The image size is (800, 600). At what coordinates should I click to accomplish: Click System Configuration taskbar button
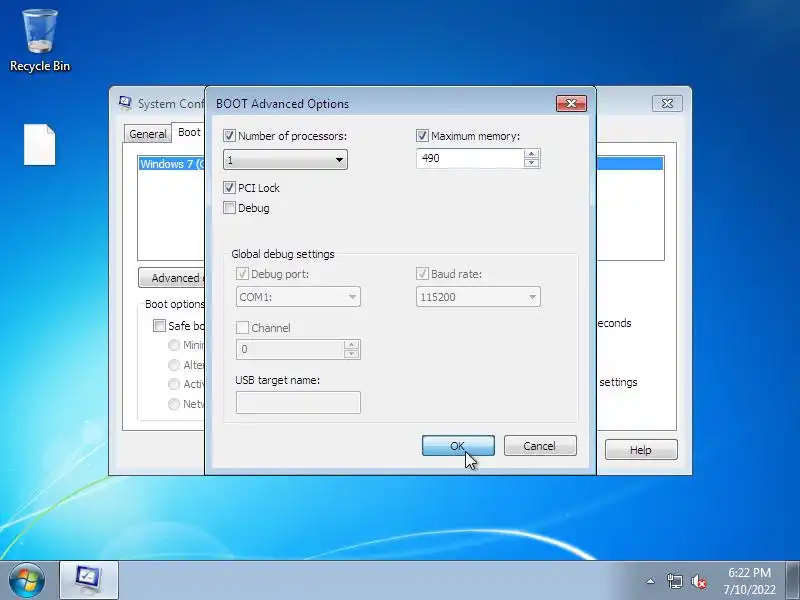click(89, 580)
